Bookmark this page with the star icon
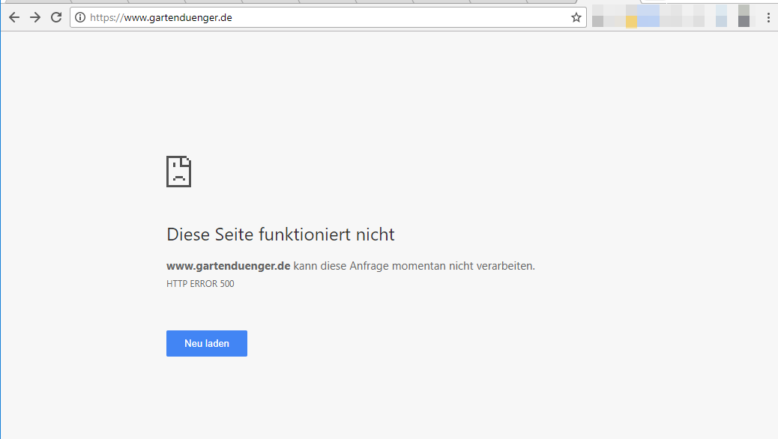The image size is (778, 439). coord(576,17)
